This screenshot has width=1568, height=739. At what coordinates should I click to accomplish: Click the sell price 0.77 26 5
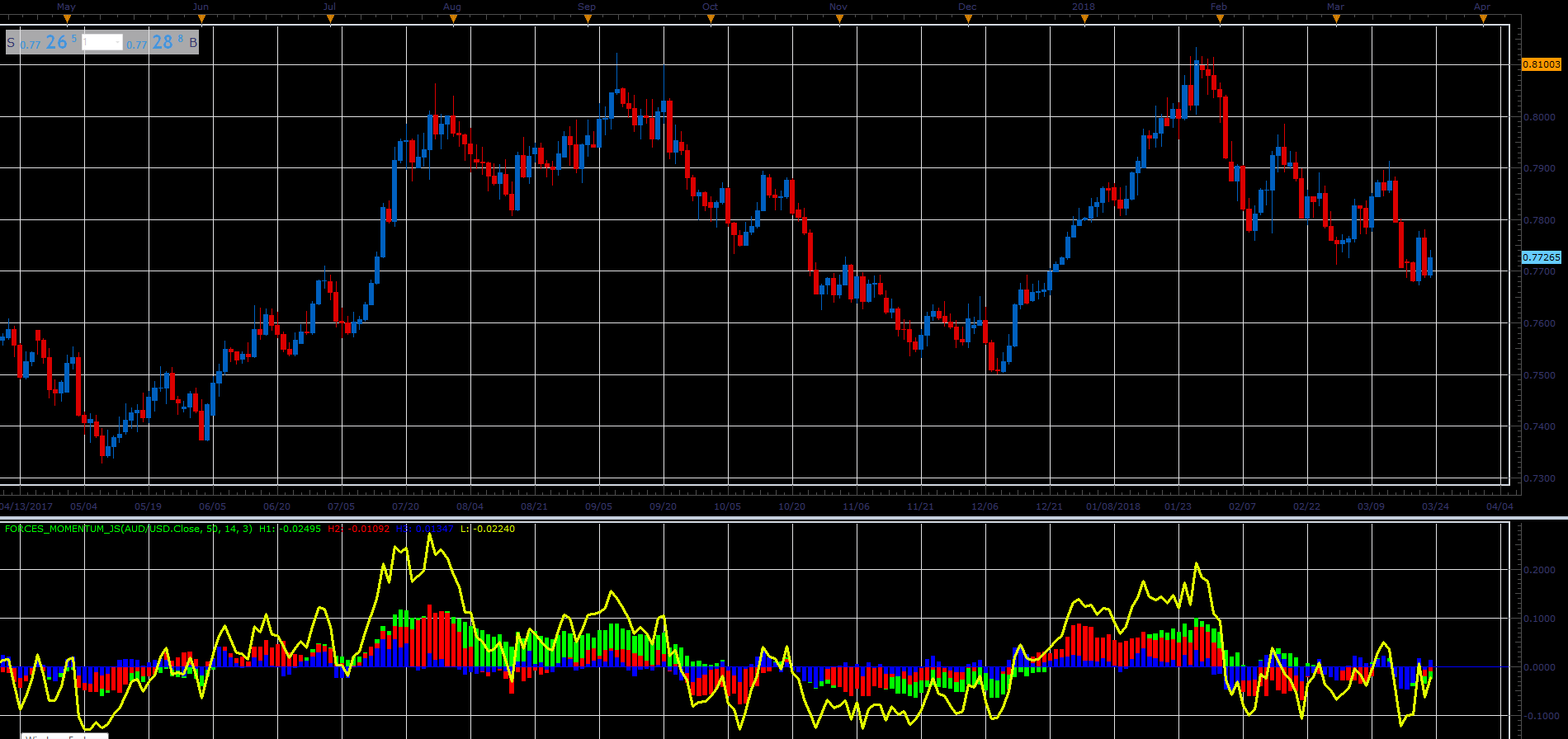coord(48,42)
